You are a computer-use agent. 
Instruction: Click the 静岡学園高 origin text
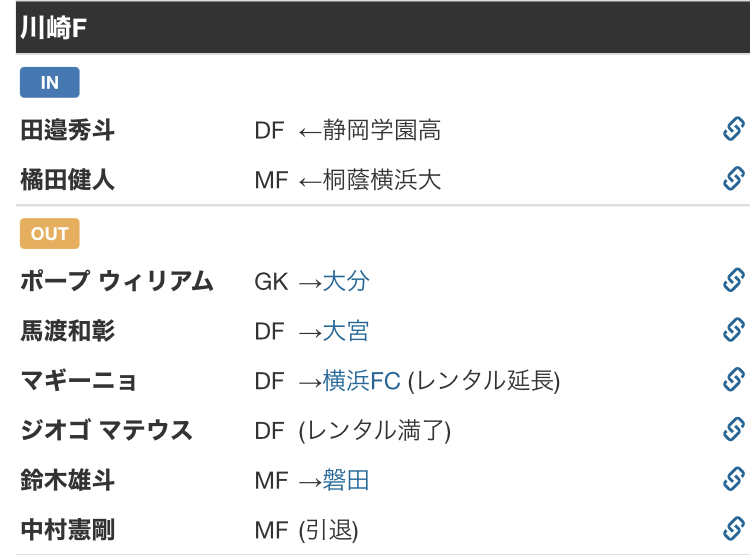point(382,130)
